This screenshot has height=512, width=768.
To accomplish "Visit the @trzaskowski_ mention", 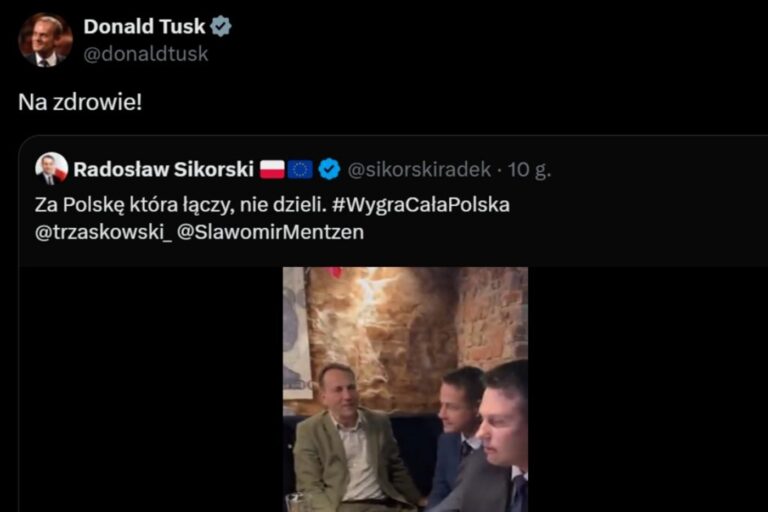I will [108, 232].
